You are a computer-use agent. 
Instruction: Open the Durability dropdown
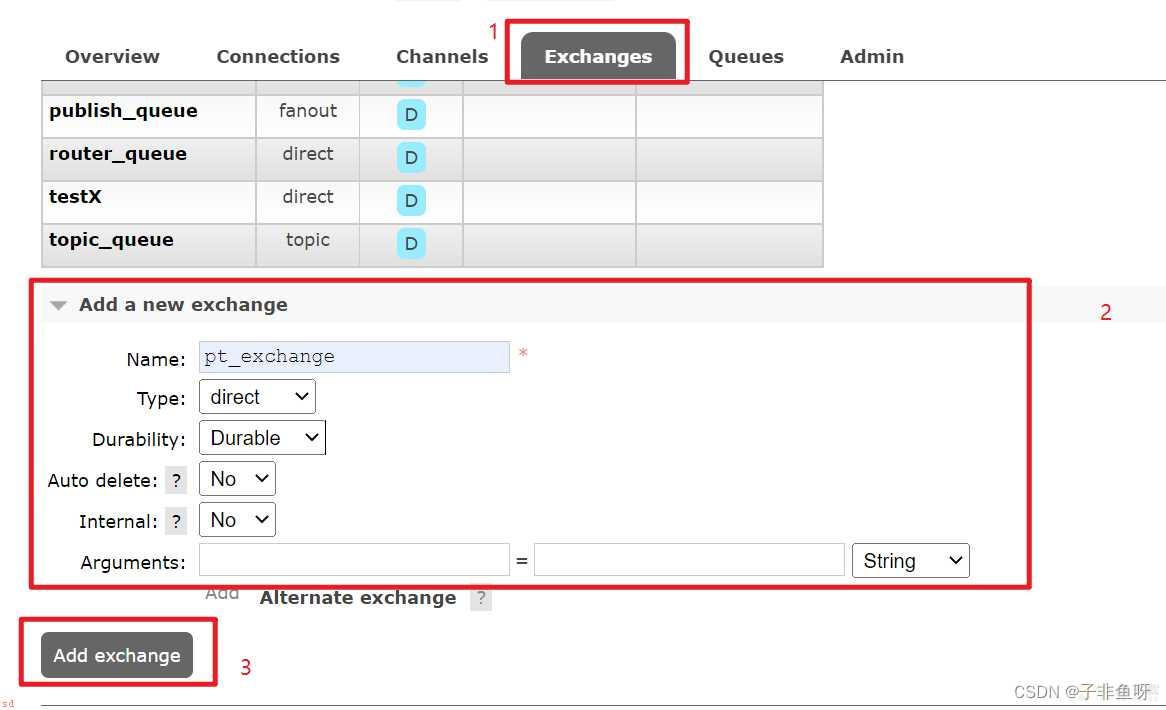coord(262,438)
